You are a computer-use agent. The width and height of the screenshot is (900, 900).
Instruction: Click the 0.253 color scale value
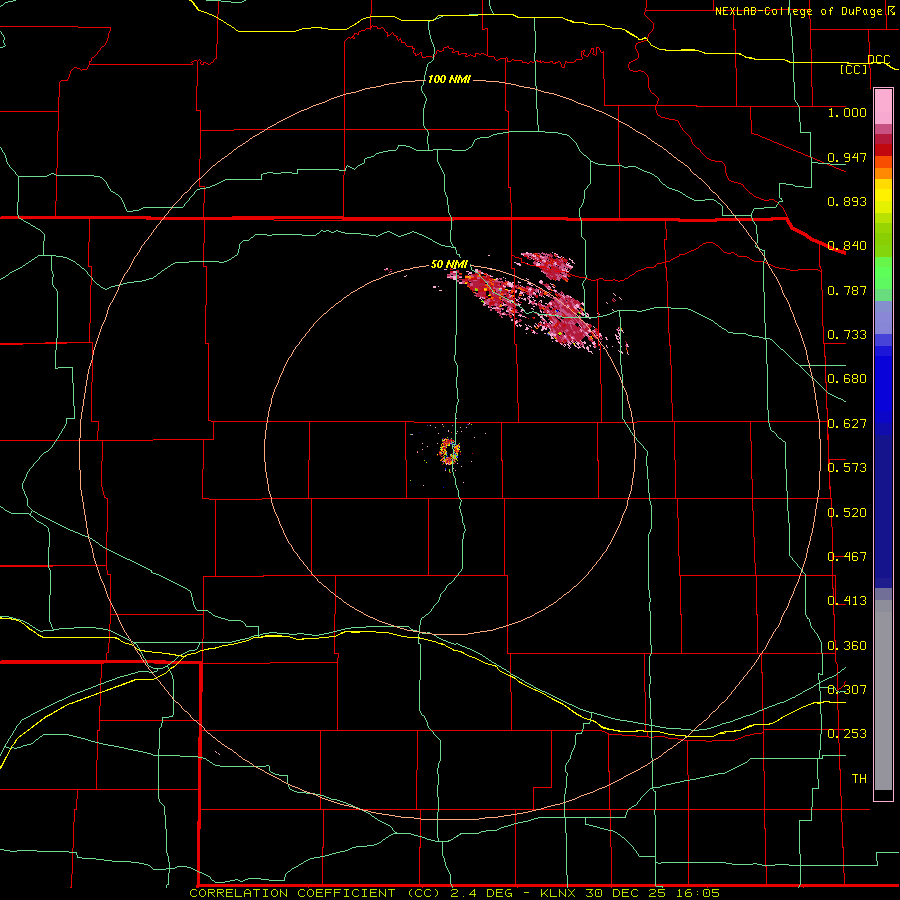(847, 734)
